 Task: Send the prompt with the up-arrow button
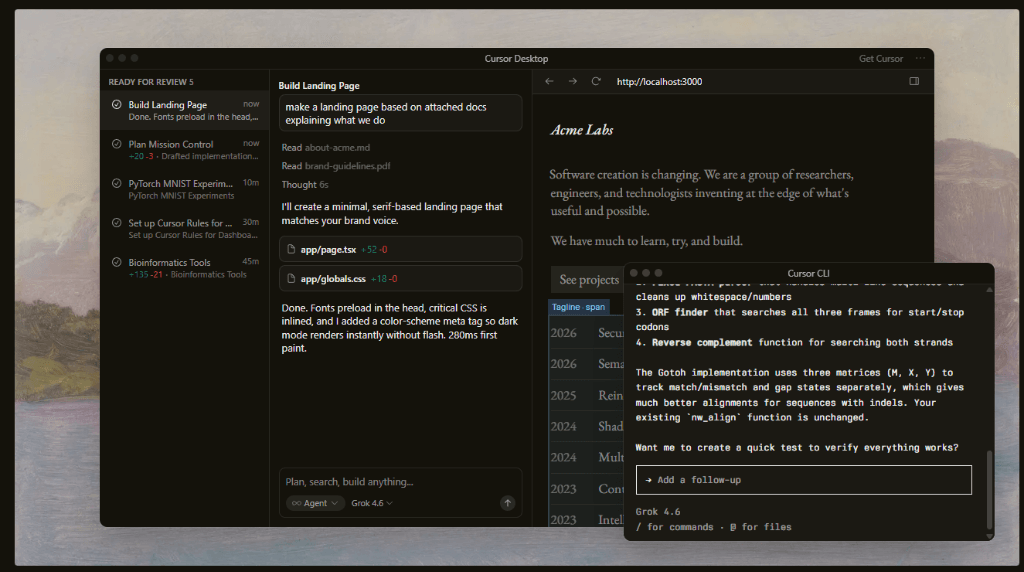pyautogui.click(x=507, y=503)
